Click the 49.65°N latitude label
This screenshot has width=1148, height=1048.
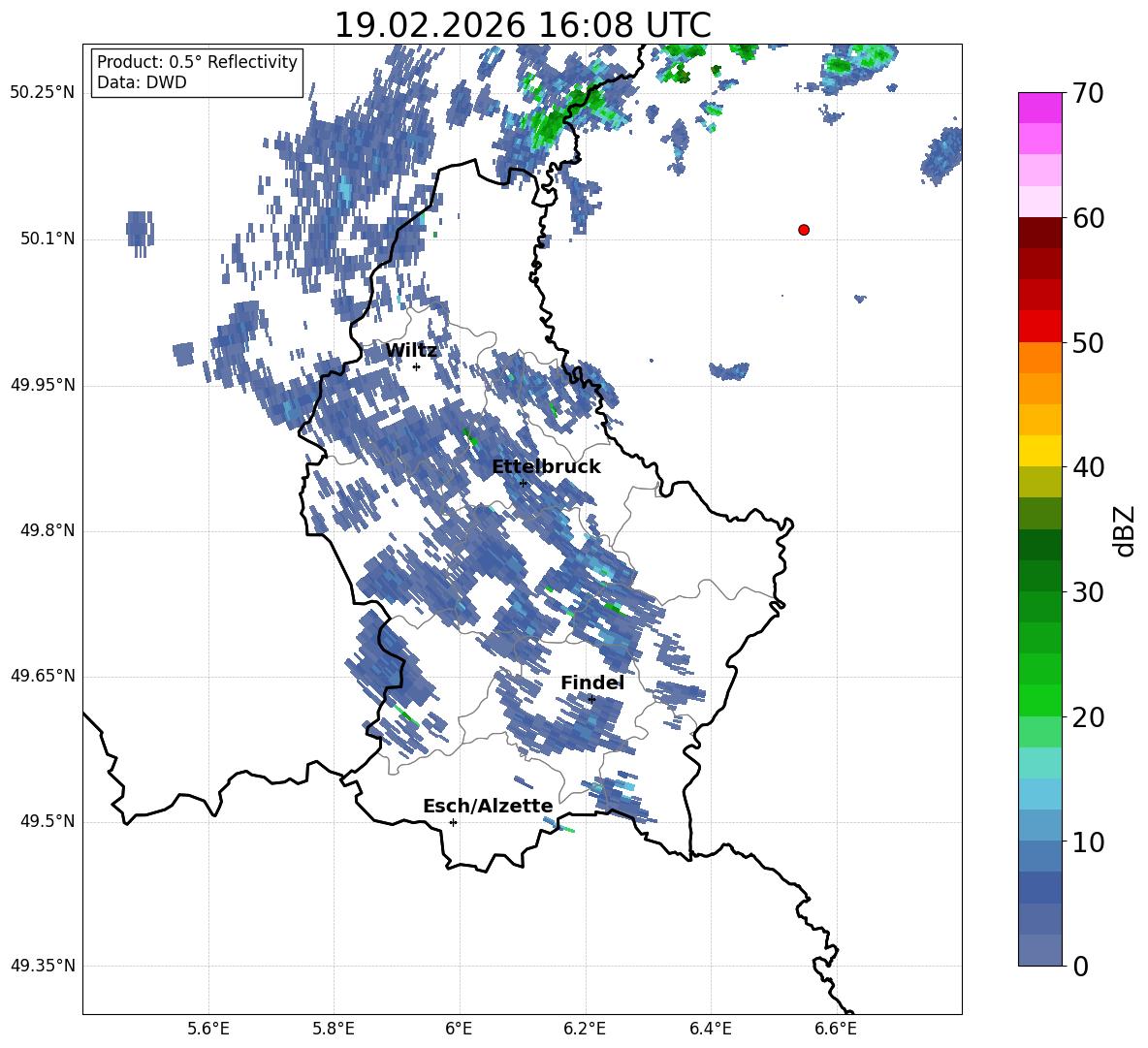coord(43,676)
